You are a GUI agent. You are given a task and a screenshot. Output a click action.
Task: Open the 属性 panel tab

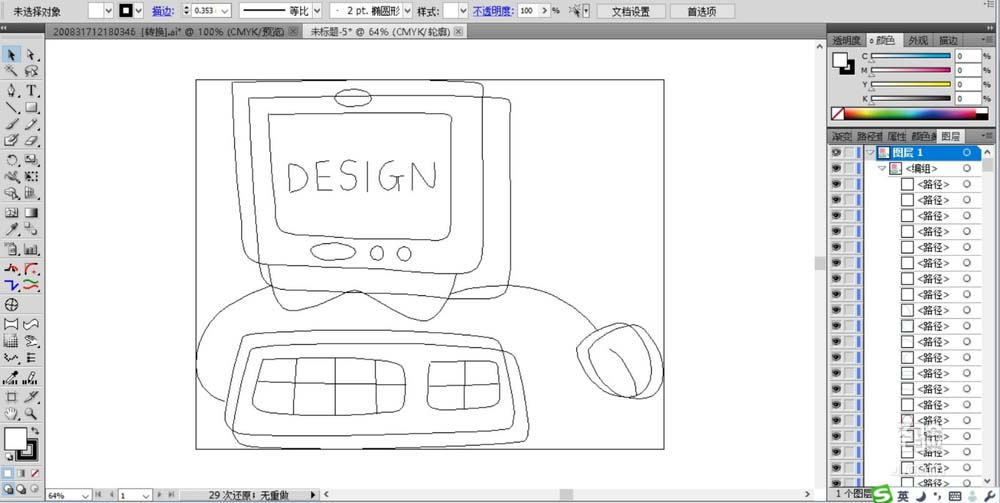pyautogui.click(x=896, y=136)
